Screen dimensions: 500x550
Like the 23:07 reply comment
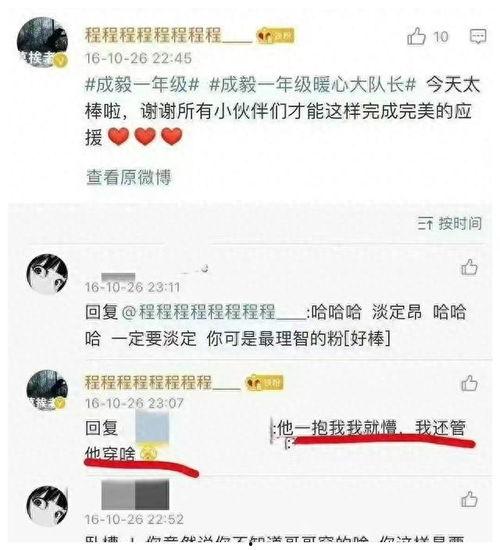tap(469, 383)
